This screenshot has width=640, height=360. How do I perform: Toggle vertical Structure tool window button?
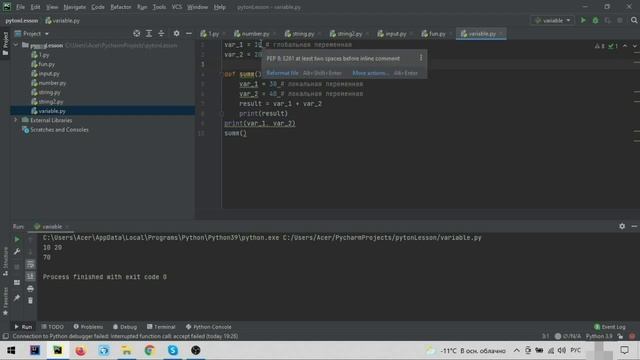tap(5, 261)
